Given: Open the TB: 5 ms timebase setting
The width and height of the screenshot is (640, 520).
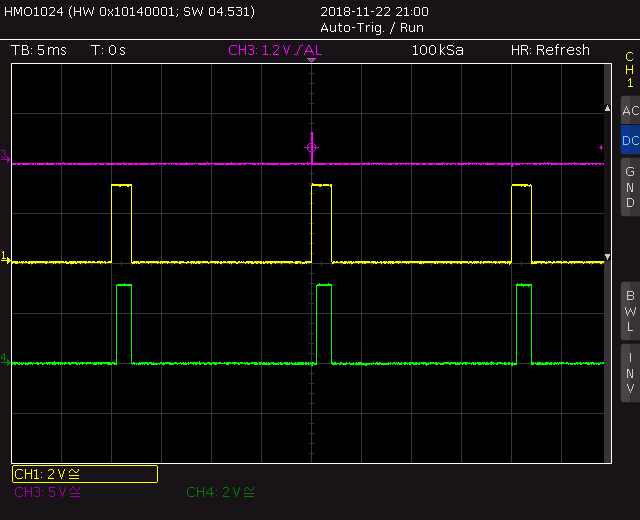Looking at the screenshot, I should (x=38, y=50).
